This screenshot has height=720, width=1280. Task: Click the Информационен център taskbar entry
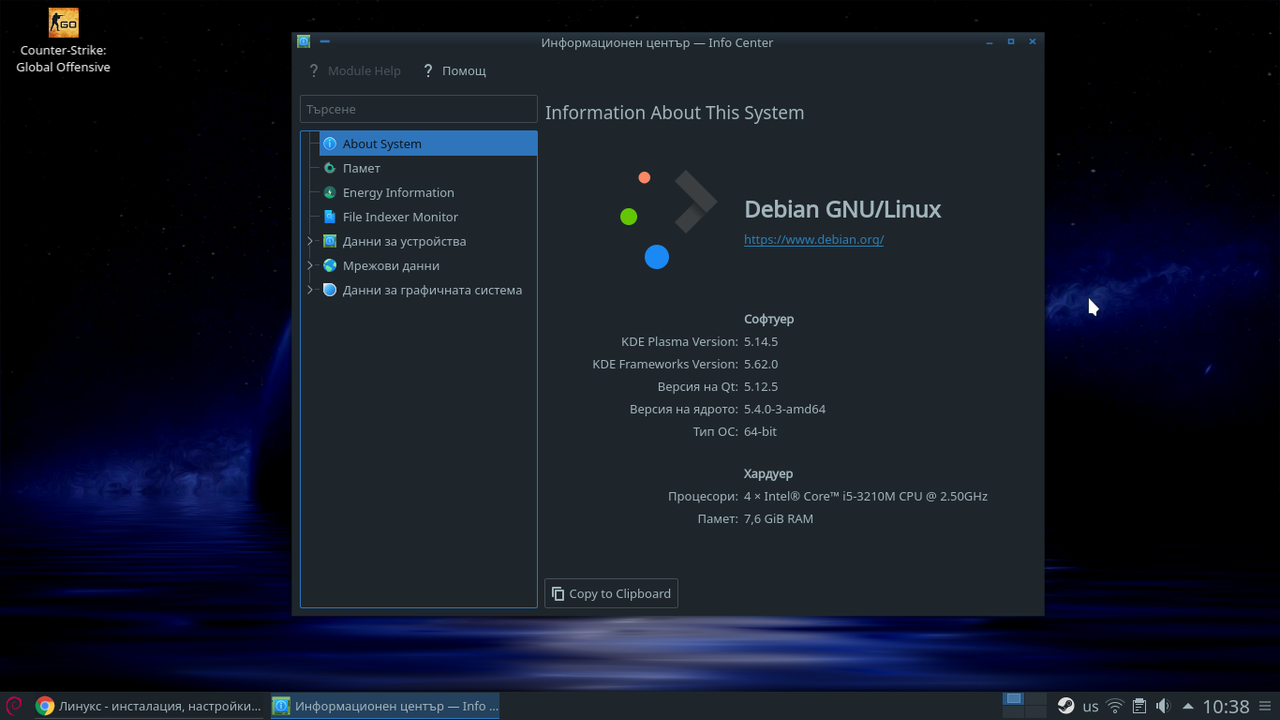384,706
